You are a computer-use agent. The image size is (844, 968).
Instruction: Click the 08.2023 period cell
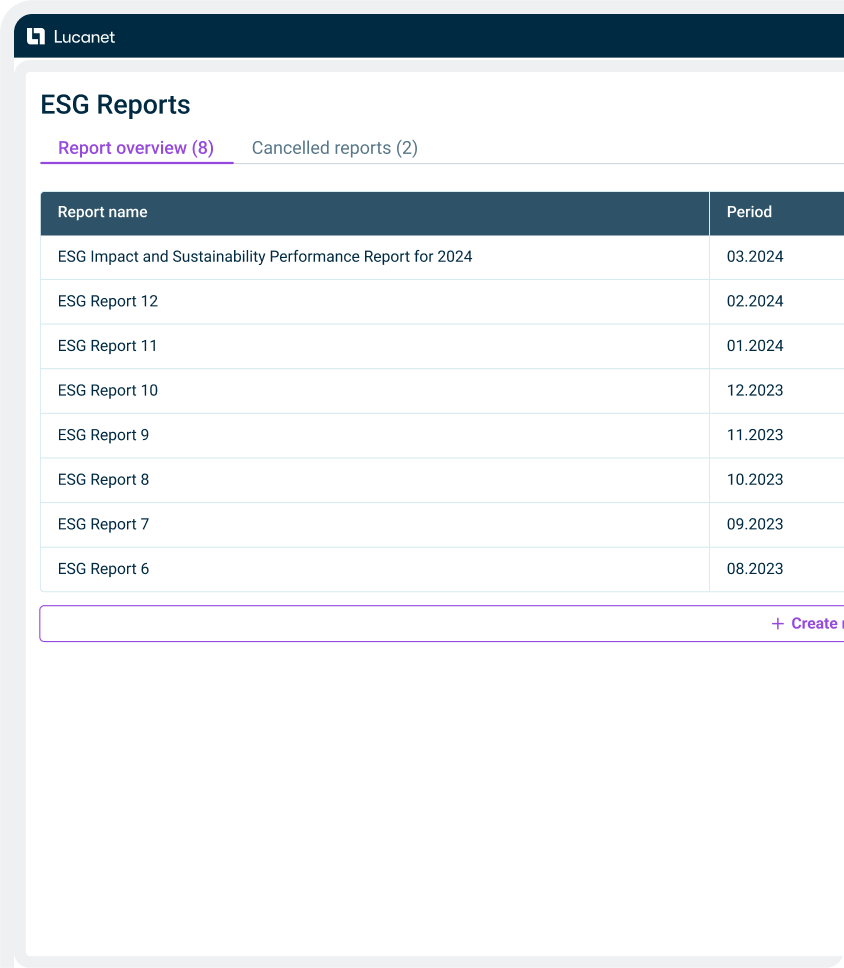[x=755, y=569]
